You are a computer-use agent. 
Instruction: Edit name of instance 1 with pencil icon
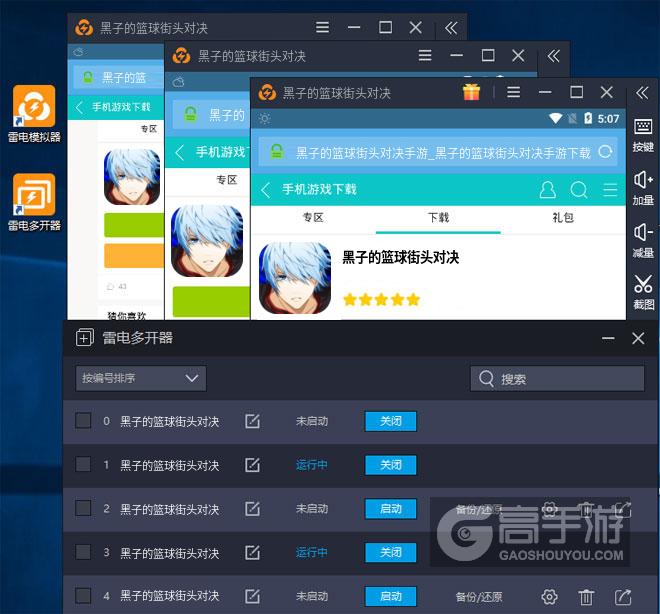(252, 465)
